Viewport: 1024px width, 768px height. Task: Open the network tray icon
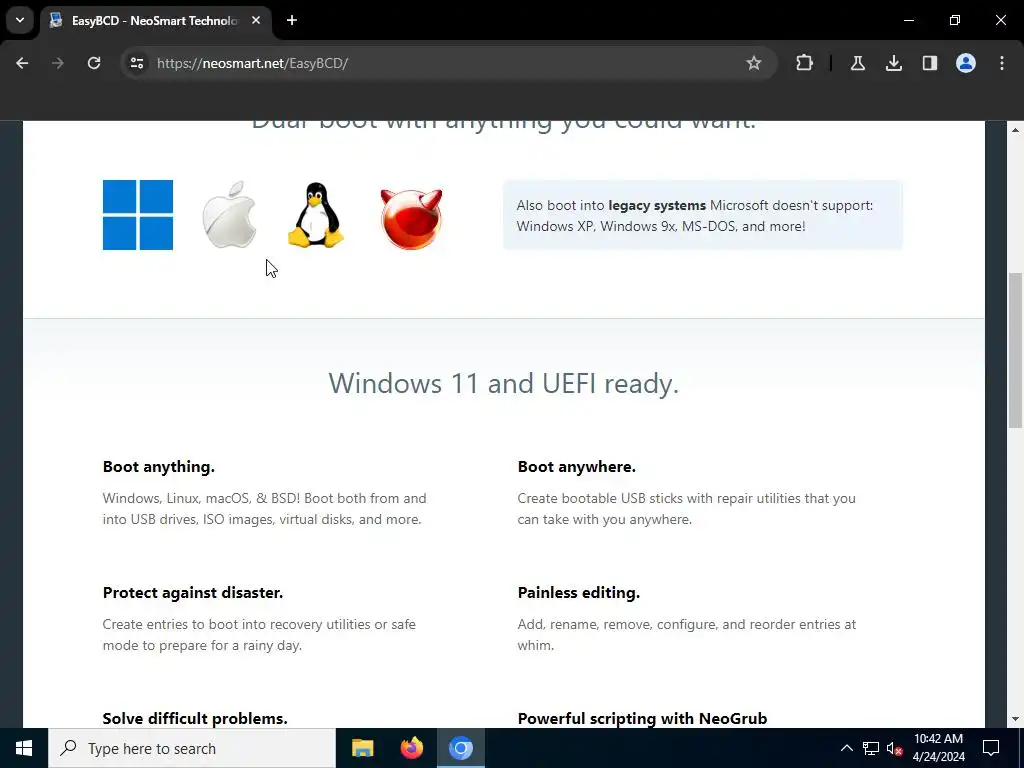pyautogui.click(x=871, y=748)
